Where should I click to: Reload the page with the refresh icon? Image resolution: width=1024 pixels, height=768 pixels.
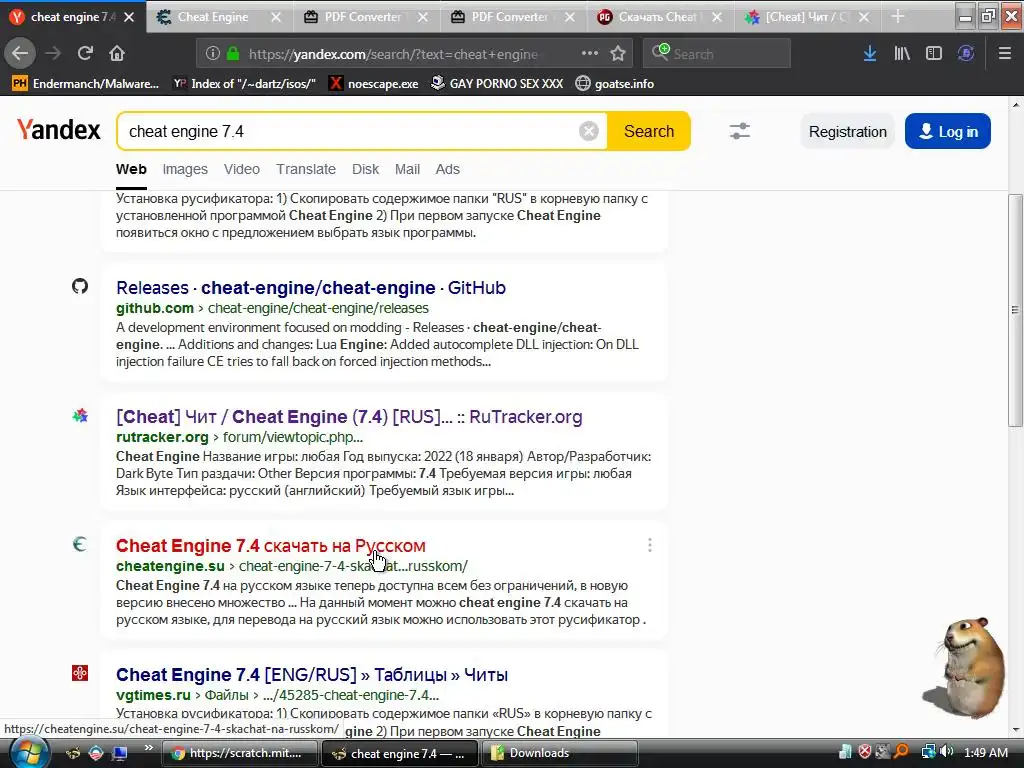point(85,53)
